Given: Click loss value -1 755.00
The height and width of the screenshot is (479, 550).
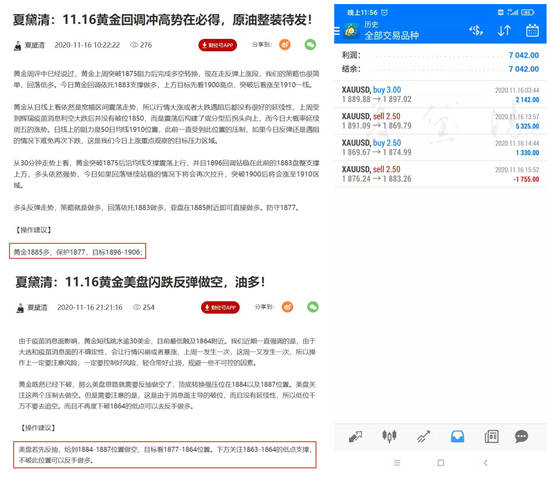Looking at the screenshot, I should [526, 179].
